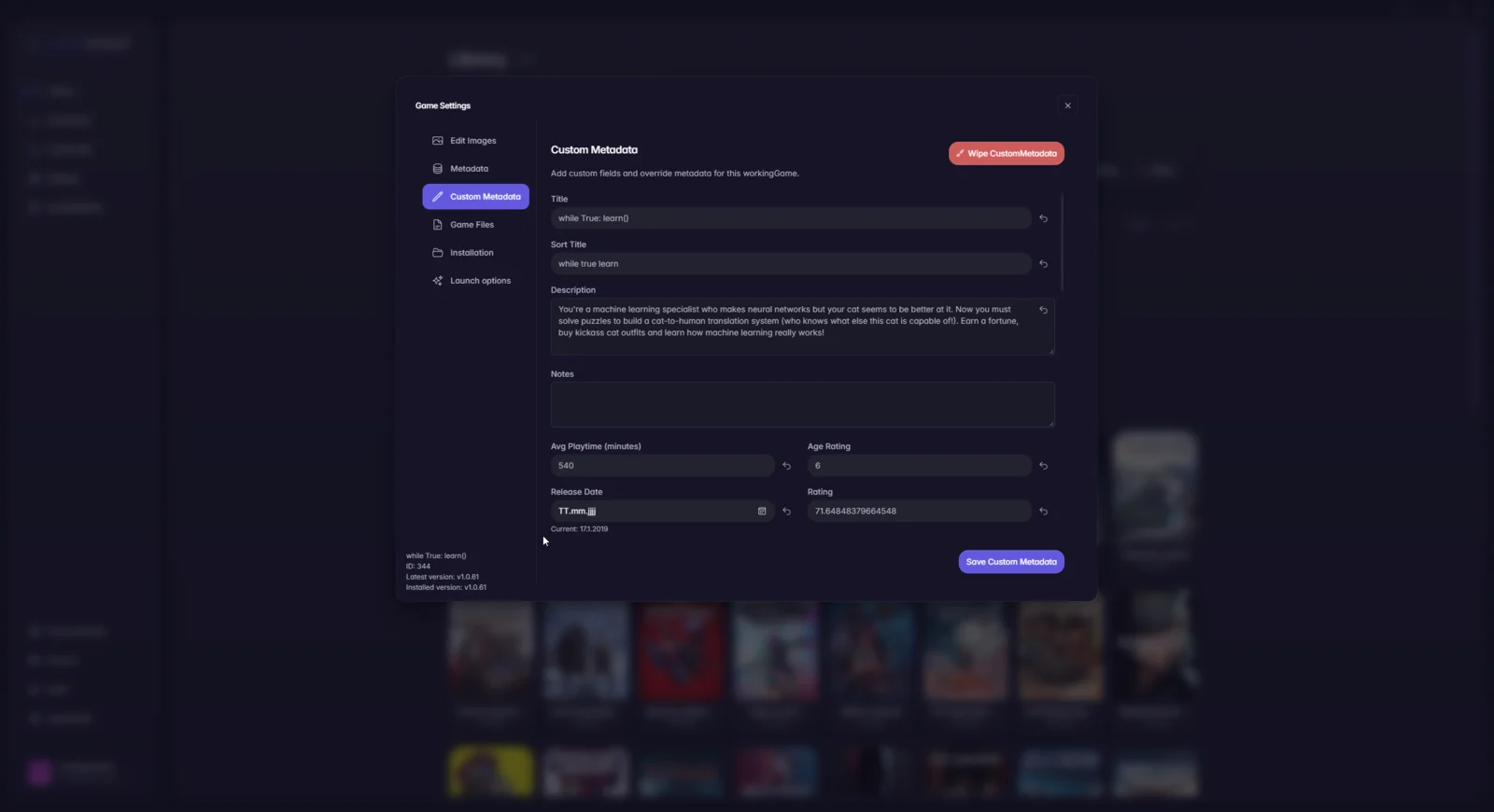Open the Release Date calendar picker
Screen dimensions: 1494x812
(762, 511)
